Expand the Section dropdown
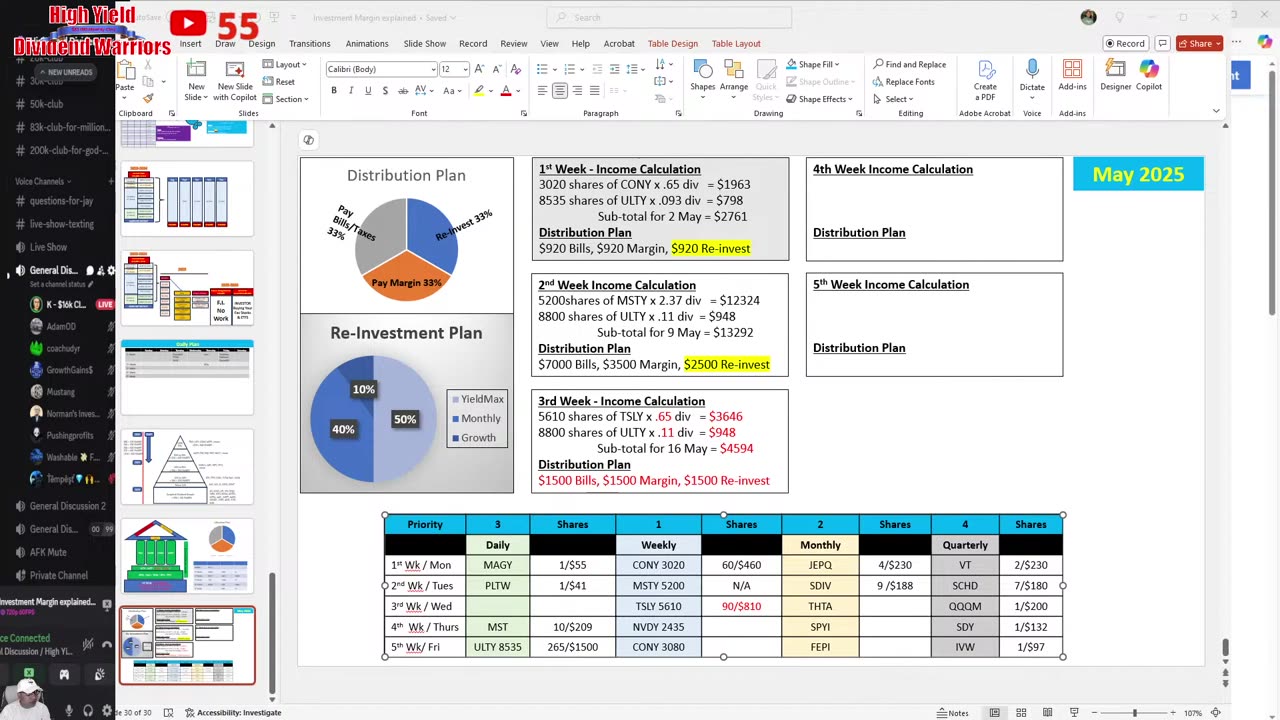 [286, 99]
